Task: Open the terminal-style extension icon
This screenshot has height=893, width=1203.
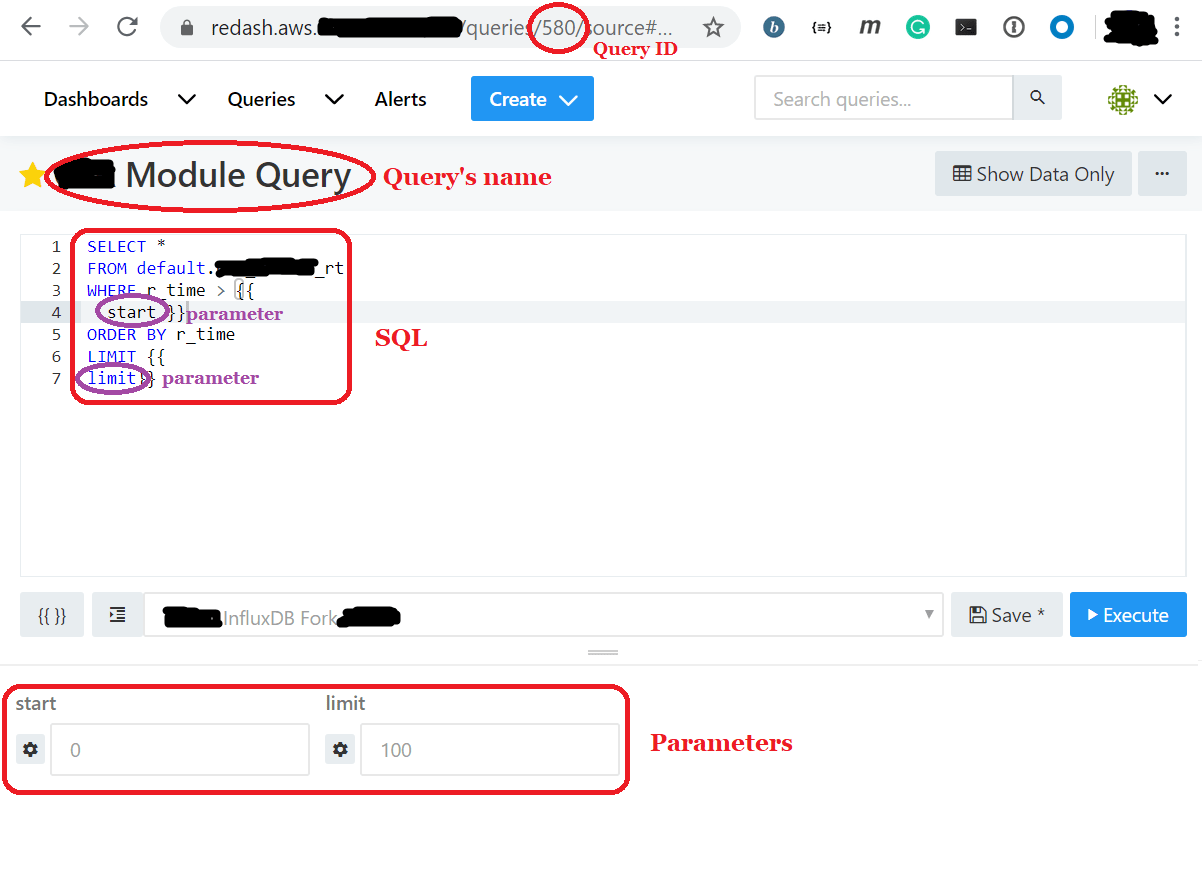Action: pos(966,28)
